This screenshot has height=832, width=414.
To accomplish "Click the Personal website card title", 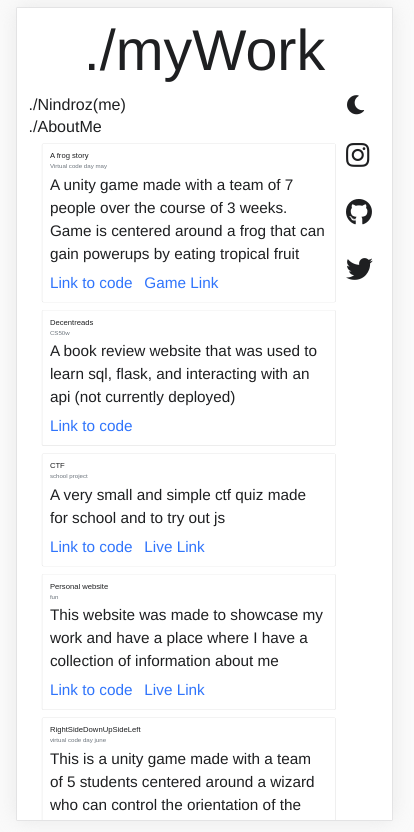I will pos(79,586).
